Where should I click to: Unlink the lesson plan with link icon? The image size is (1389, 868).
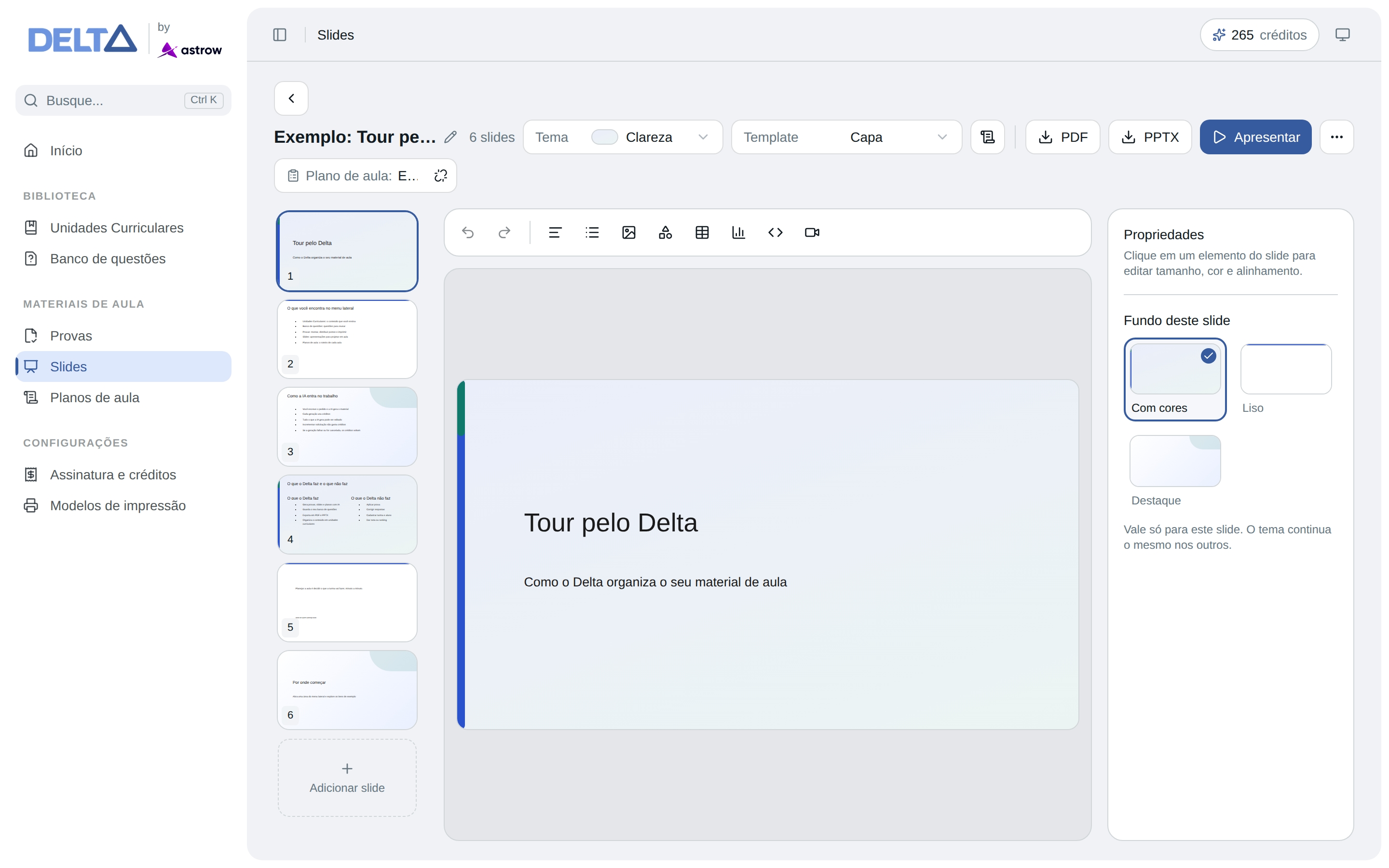tap(440, 176)
